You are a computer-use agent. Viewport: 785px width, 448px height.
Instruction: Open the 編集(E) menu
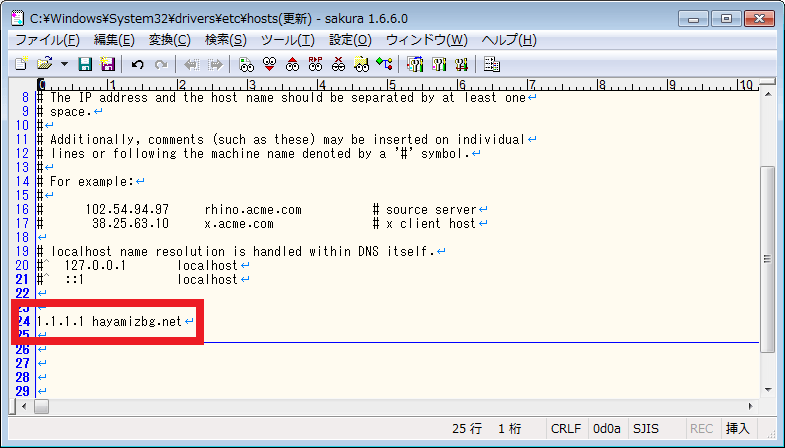coord(114,40)
